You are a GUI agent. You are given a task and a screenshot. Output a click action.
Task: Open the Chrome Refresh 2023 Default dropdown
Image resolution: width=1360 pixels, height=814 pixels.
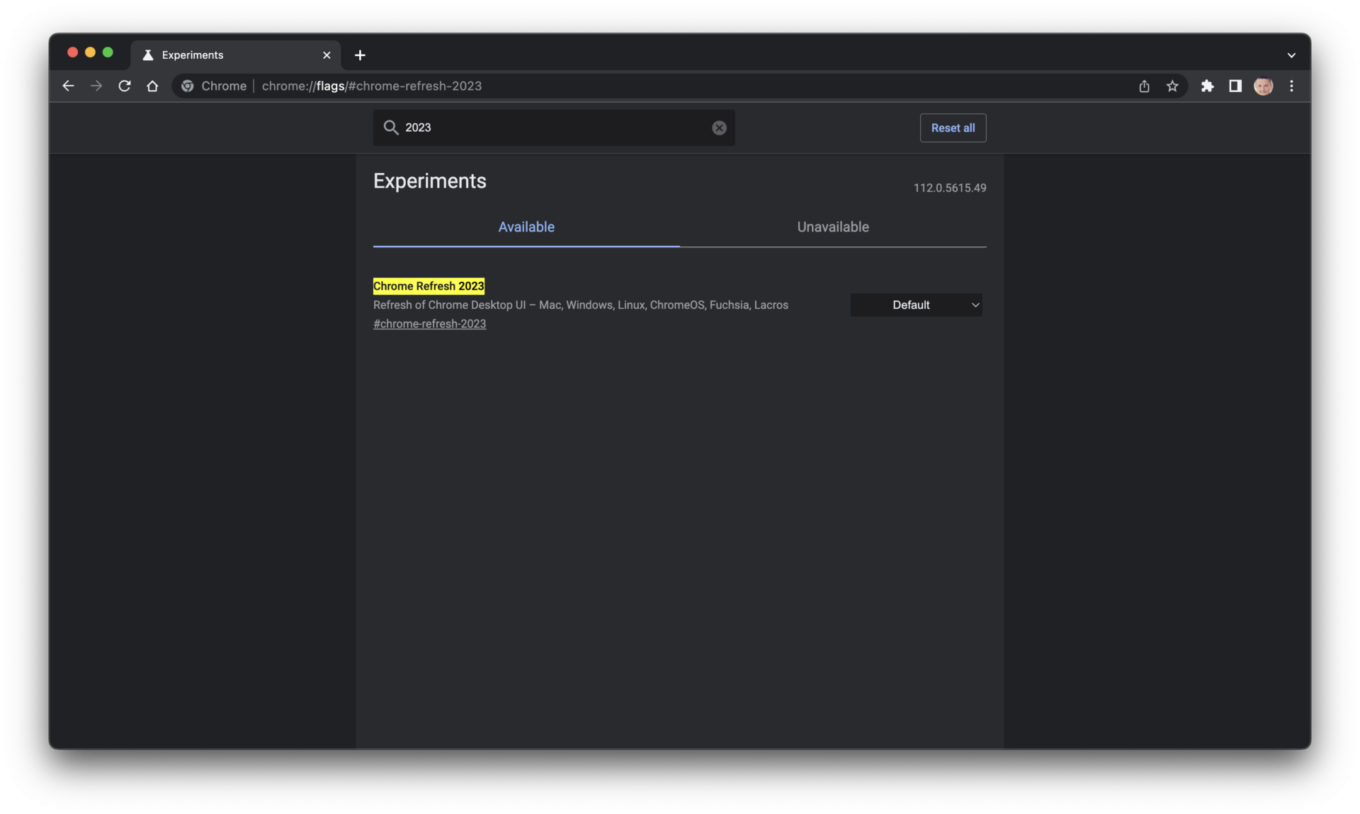(x=916, y=305)
